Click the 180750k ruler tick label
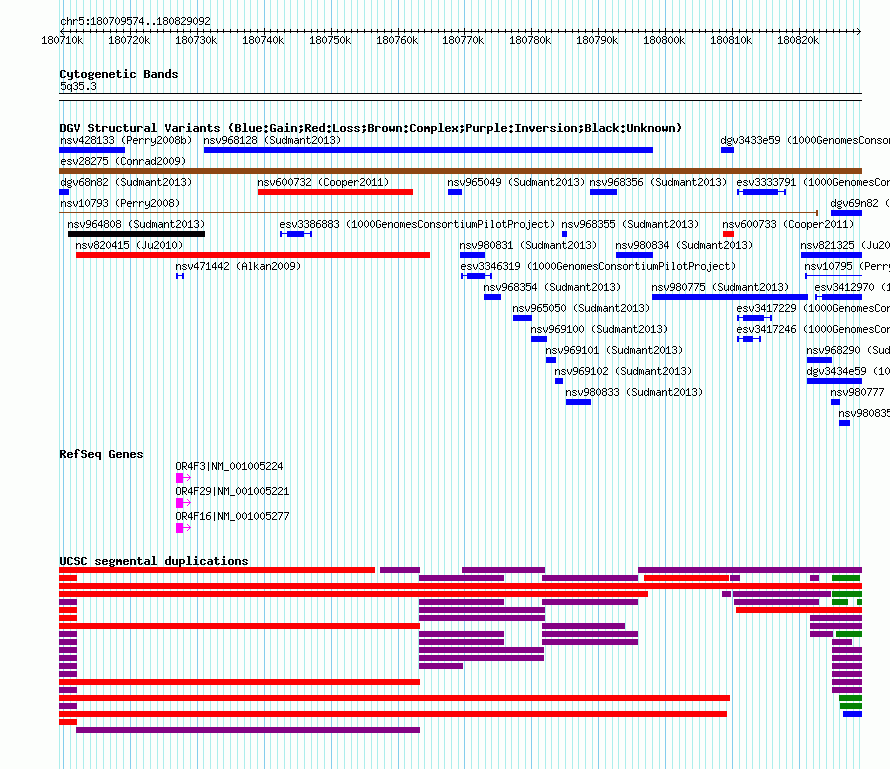This screenshot has height=769, width=890. point(330,40)
